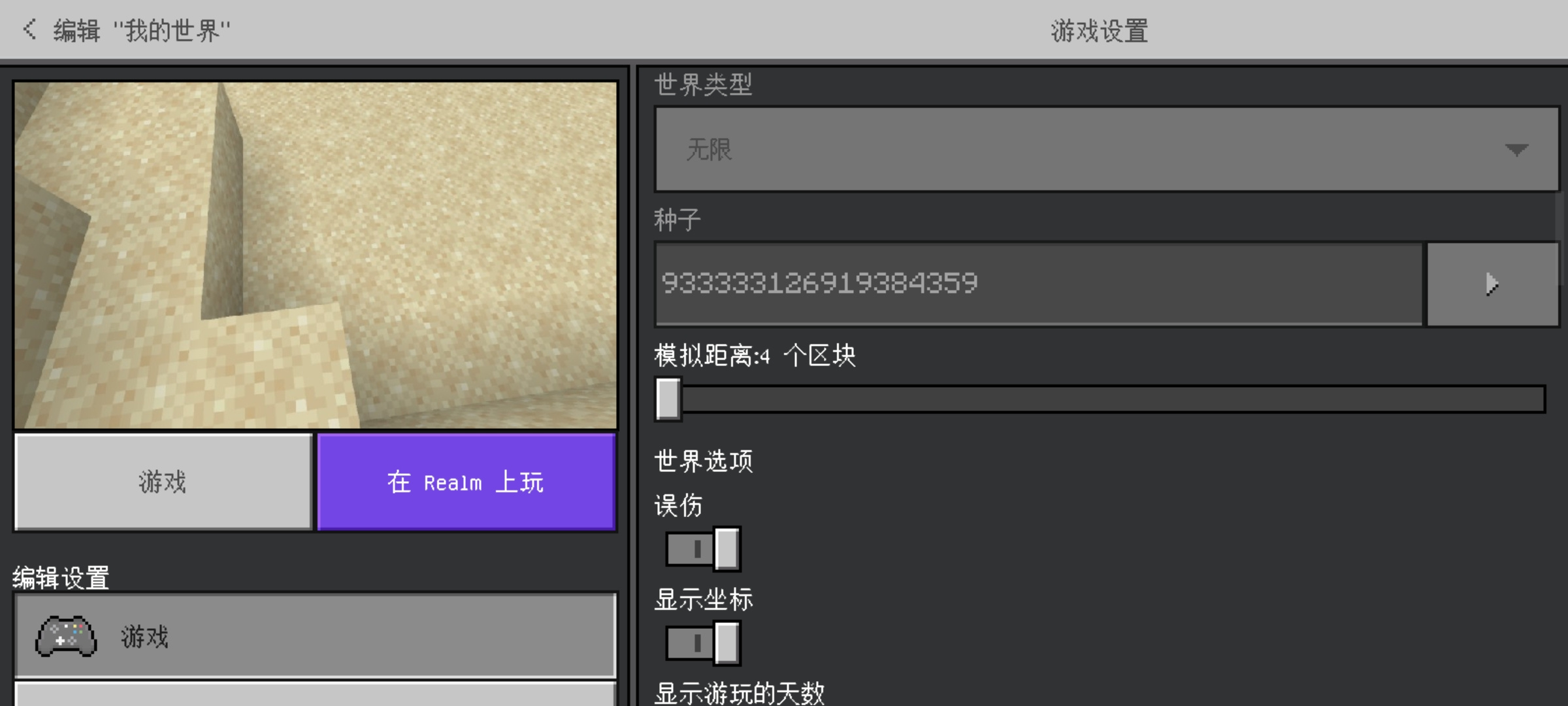This screenshot has width=1568, height=706.
Task: Click the 游戏设置 header title
Action: (1100, 31)
